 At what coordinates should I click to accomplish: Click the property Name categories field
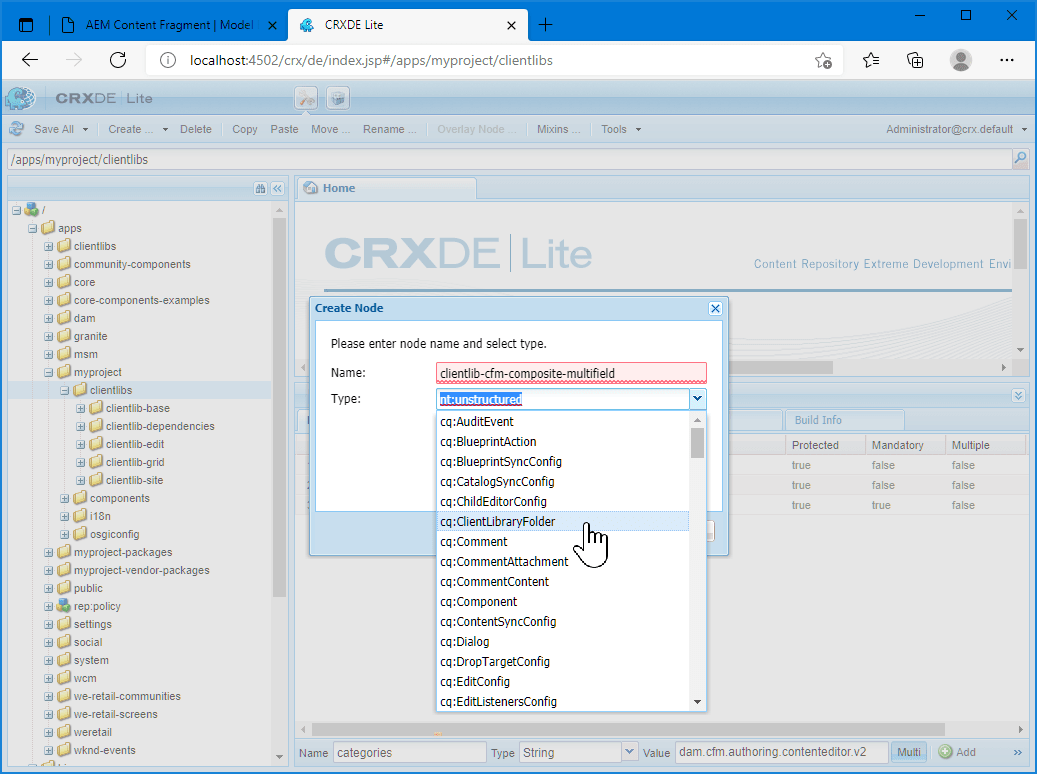tap(409, 752)
